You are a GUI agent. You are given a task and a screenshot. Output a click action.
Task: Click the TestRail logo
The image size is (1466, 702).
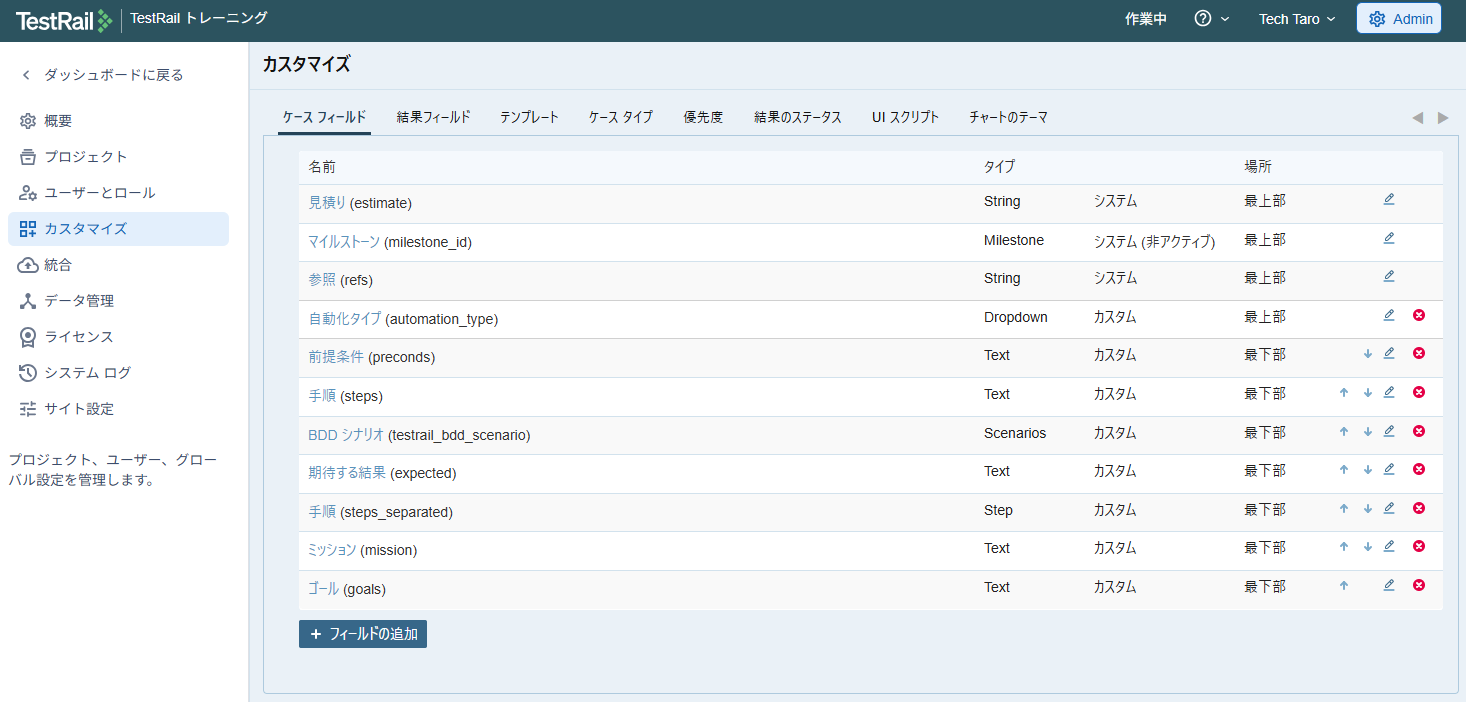pos(63,19)
